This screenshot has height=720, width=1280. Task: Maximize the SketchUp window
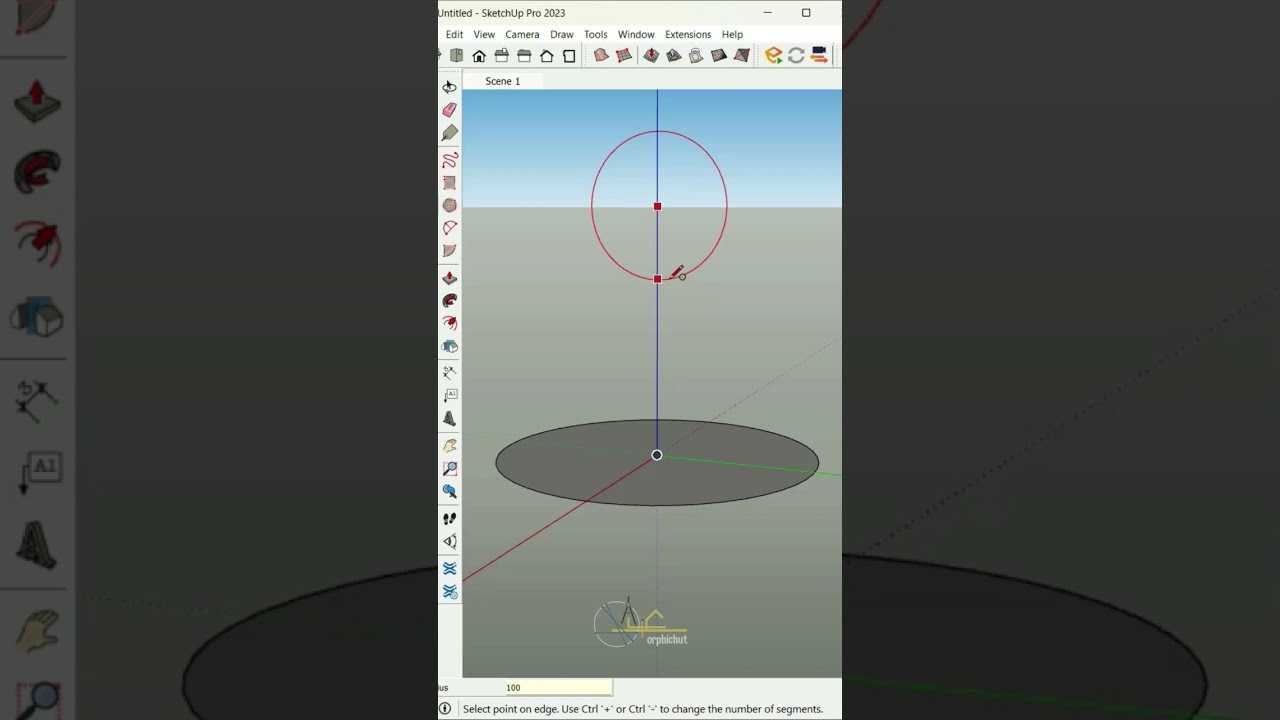click(806, 13)
